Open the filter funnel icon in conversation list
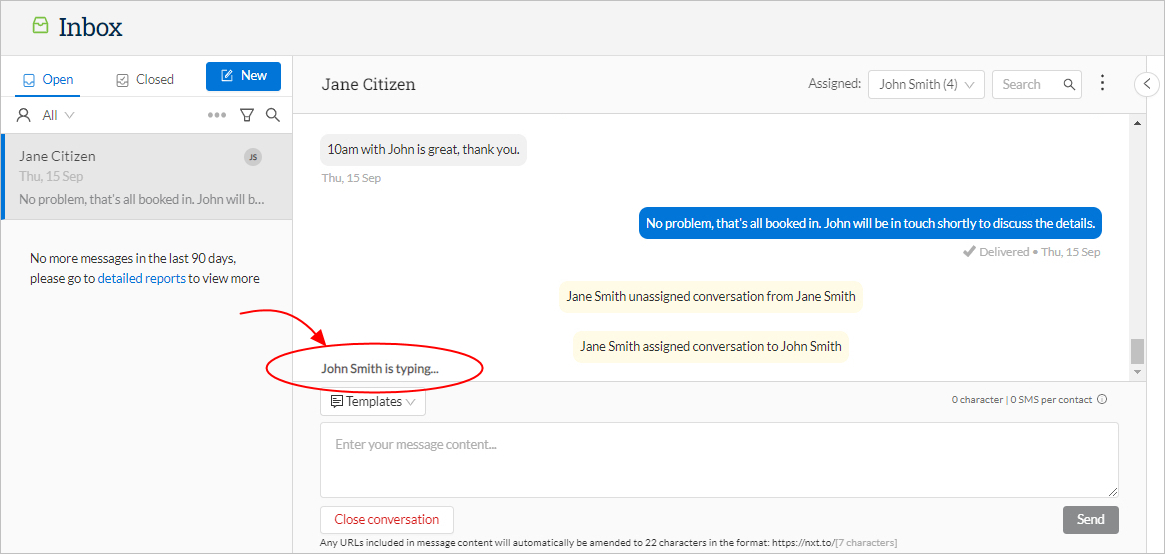Image resolution: width=1165 pixels, height=554 pixels. pyautogui.click(x=247, y=115)
